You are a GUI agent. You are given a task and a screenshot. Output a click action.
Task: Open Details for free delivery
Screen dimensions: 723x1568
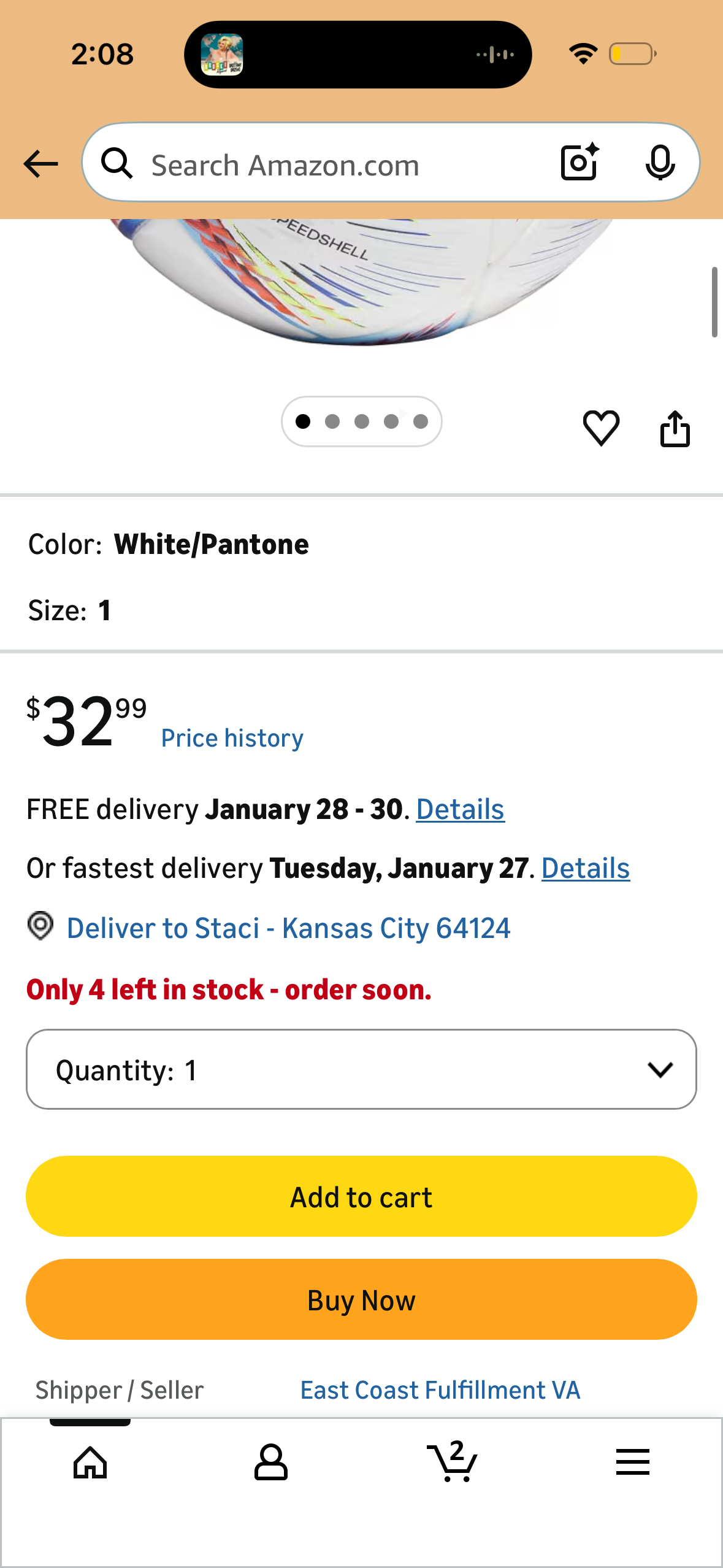pos(460,809)
